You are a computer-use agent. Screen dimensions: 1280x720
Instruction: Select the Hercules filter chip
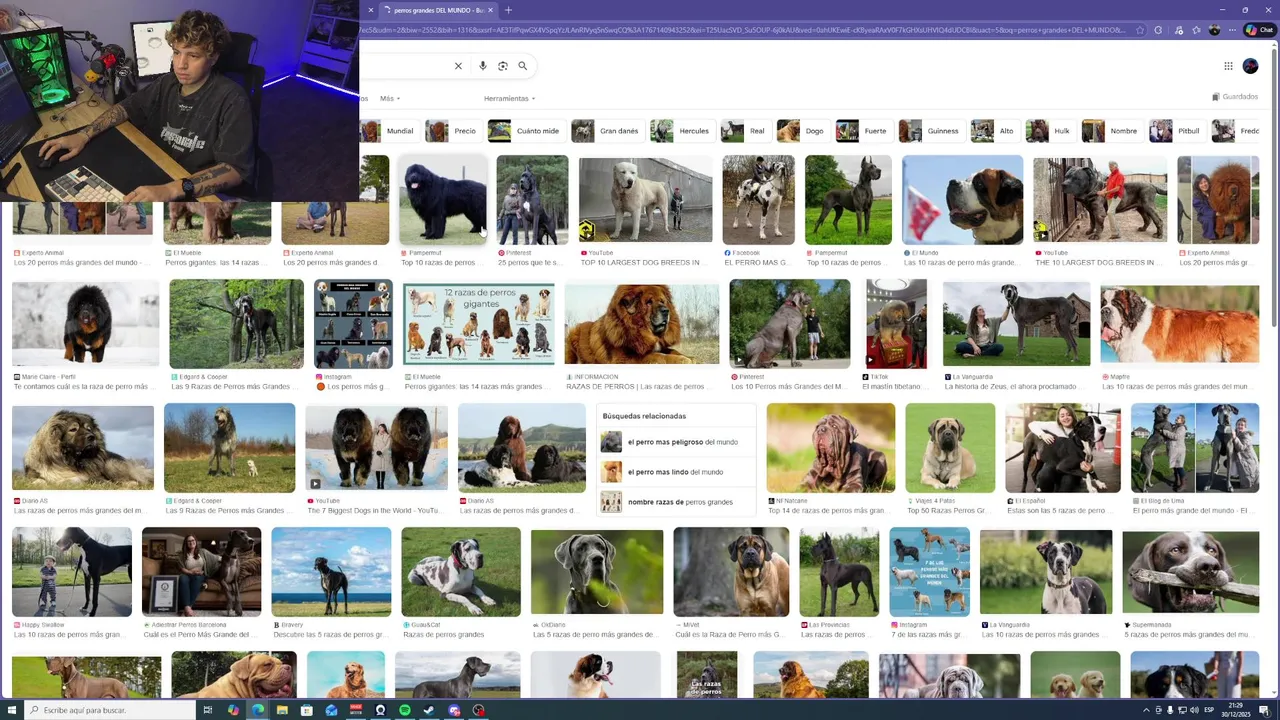click(681, 131)
